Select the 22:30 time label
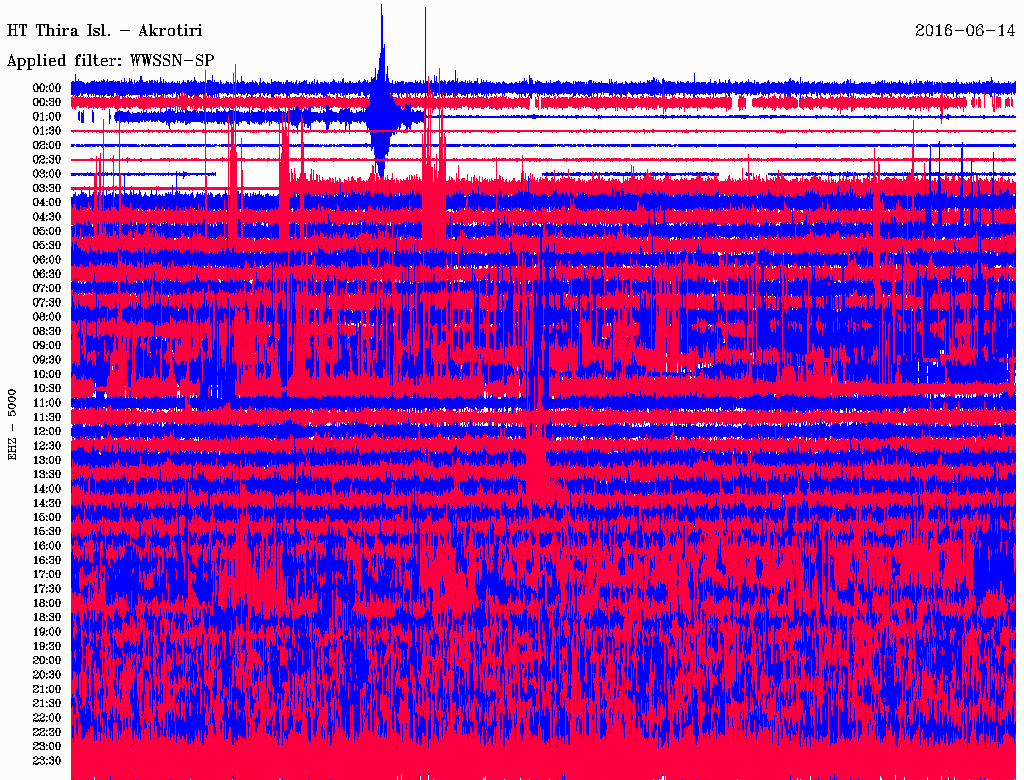1024x780 pixels. pyautogui.click(x=47, y=732)
